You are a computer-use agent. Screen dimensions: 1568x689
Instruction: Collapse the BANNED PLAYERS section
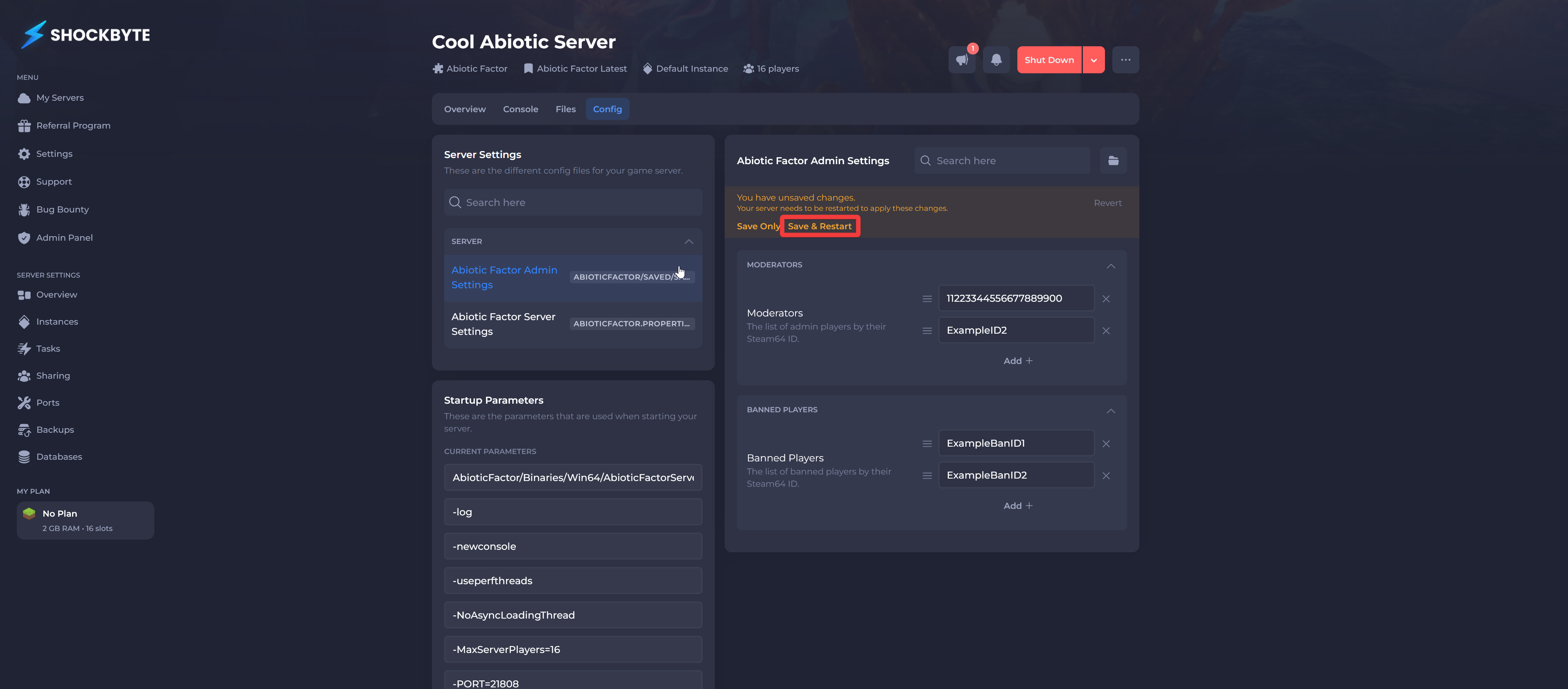tap(1110, 411)
